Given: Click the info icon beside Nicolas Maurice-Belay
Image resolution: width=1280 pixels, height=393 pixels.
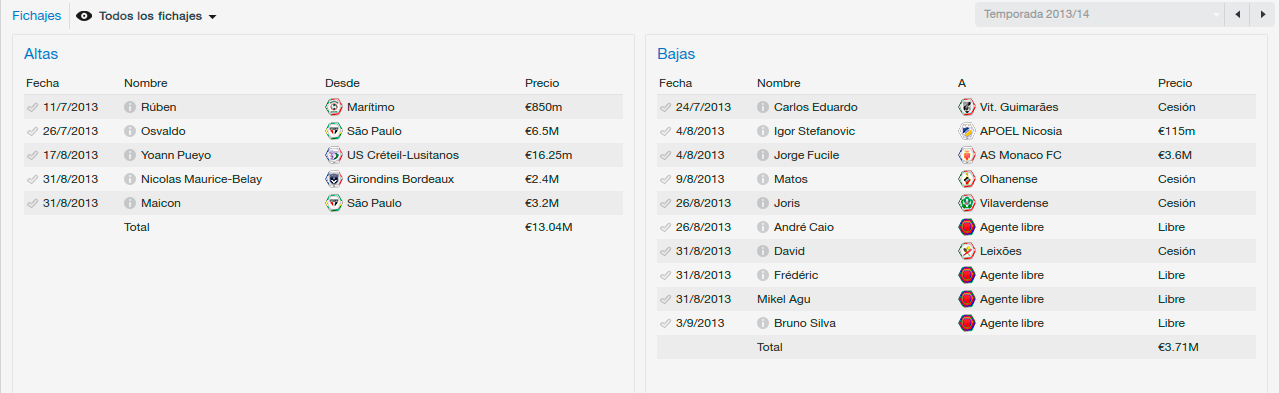Looking at the screenshot, I should pos(130,179).
